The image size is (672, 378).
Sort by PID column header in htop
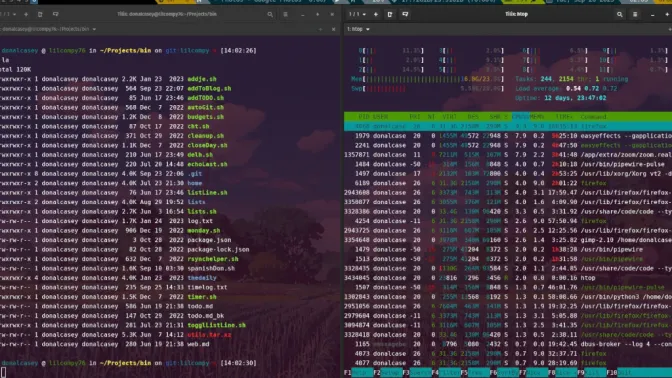(x=363, y=117)
